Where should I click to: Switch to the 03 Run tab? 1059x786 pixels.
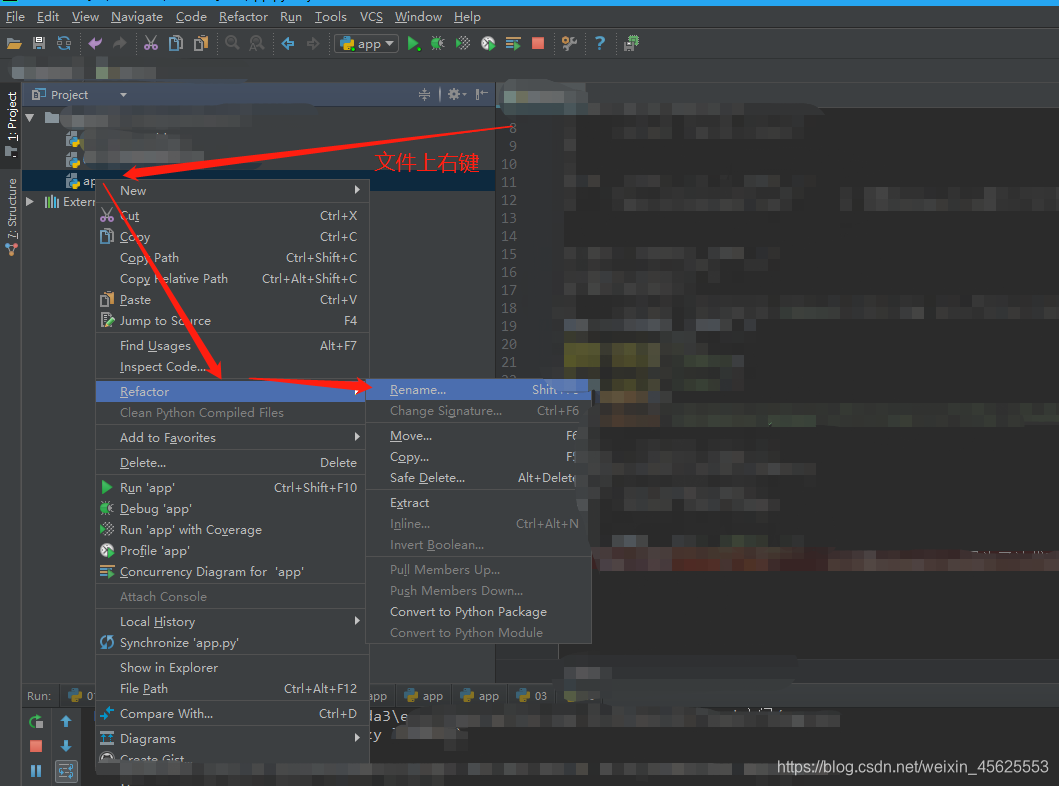[x=532, y=696]
